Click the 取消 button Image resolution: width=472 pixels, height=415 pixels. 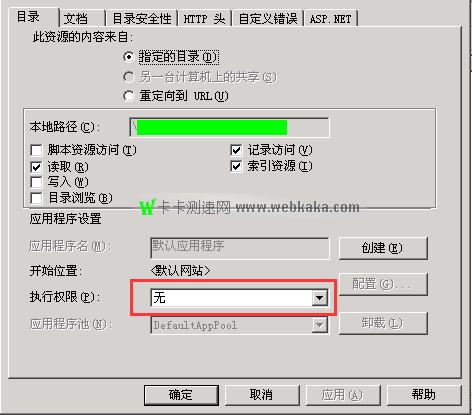tap(262, 395)
